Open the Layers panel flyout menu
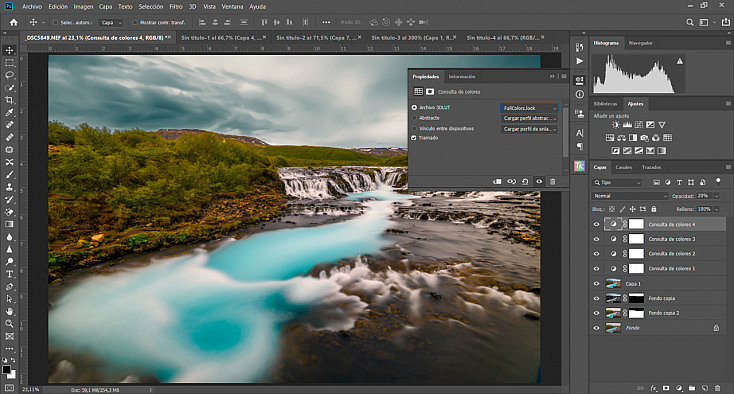734x394 pixels. (728, 167)
